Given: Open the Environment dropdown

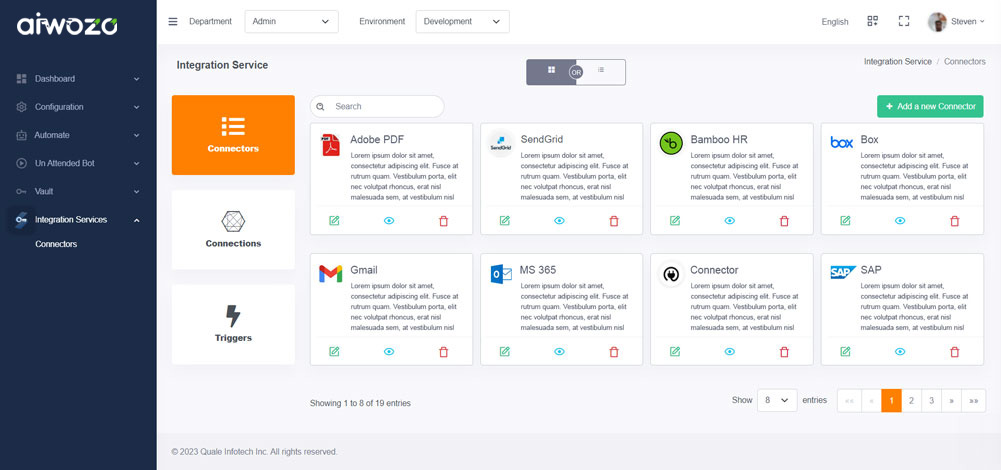Looking at the screenshot, I should 462,21.
